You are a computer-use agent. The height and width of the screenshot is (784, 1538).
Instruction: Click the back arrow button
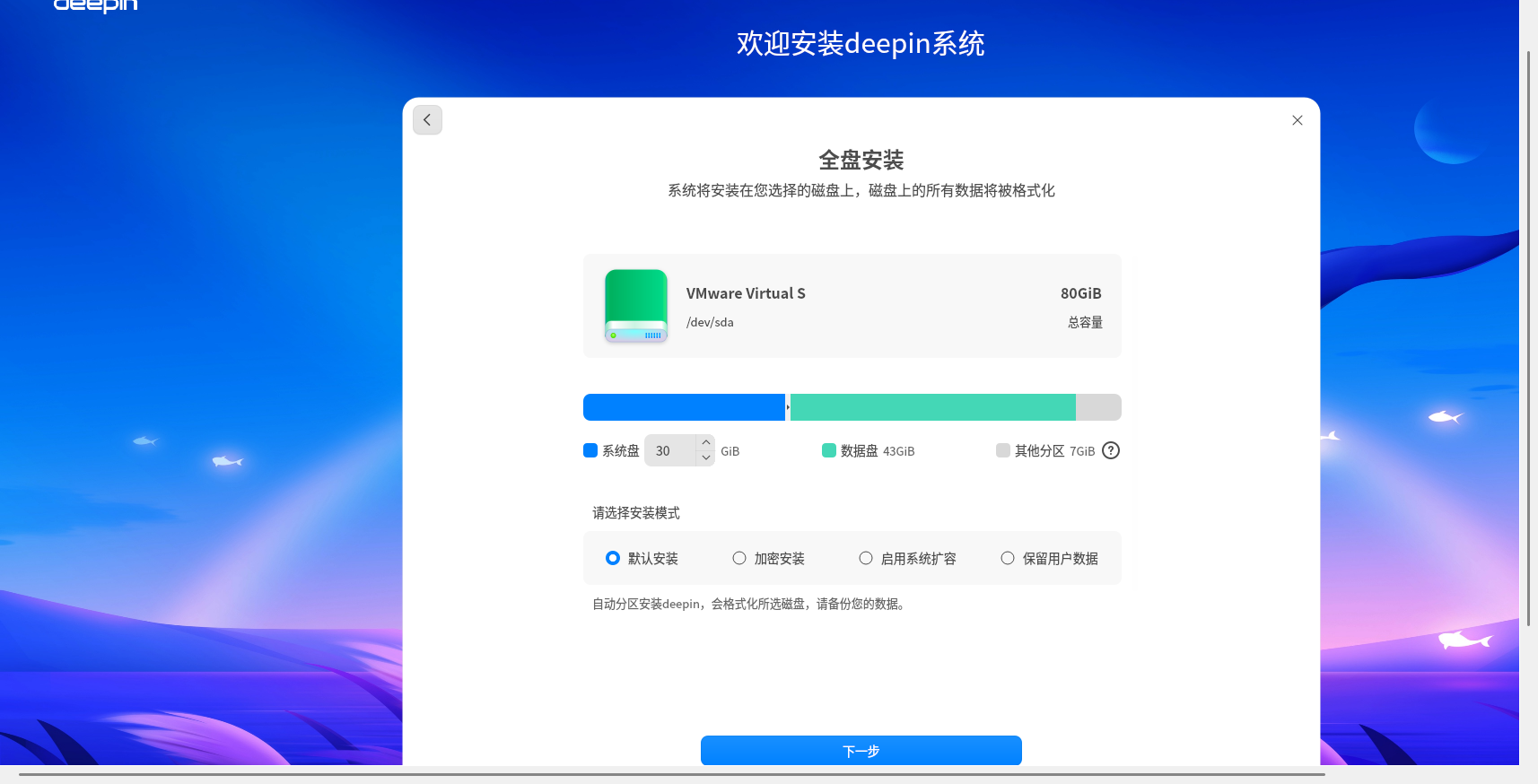(x=427, y=120)
